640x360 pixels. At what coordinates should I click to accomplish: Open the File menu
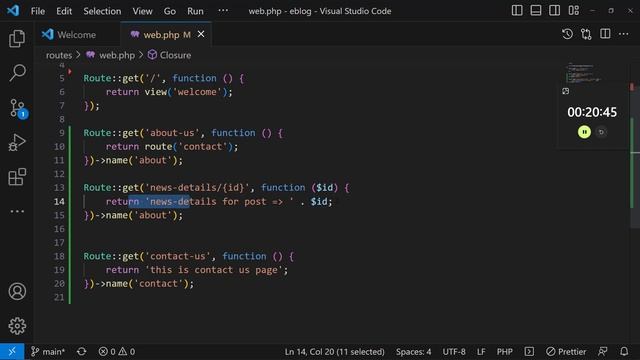(38, 11)
